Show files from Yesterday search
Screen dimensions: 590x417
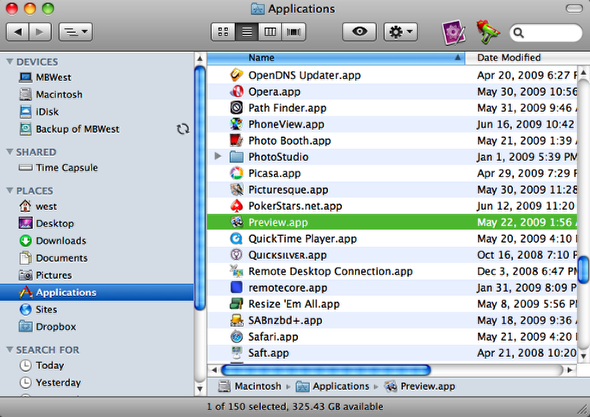pos(50,382)
